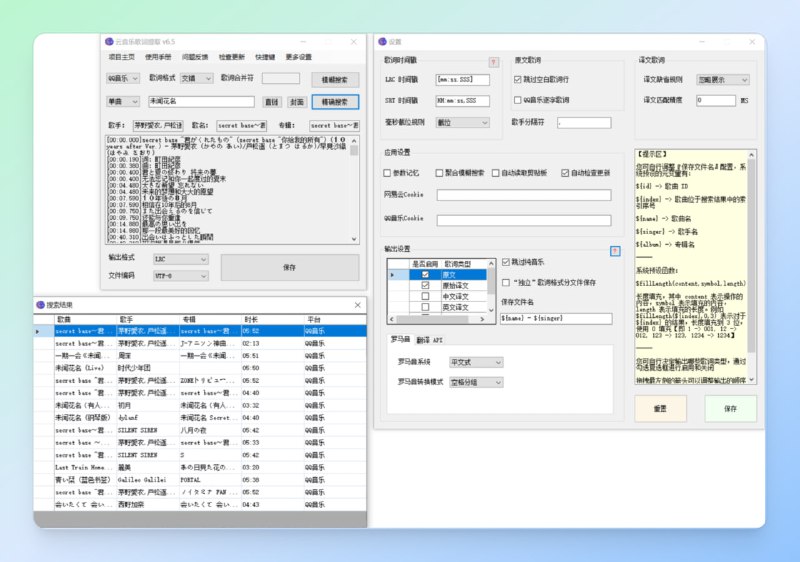Click the 保存文件名 input field

[x=556, y=318]
